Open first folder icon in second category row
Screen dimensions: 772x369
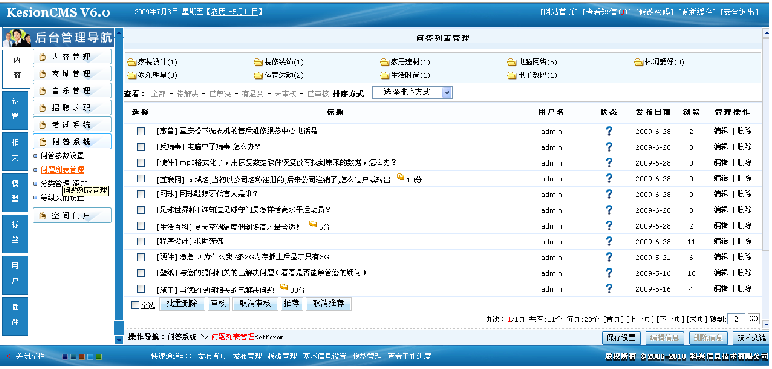coord(131,75)
